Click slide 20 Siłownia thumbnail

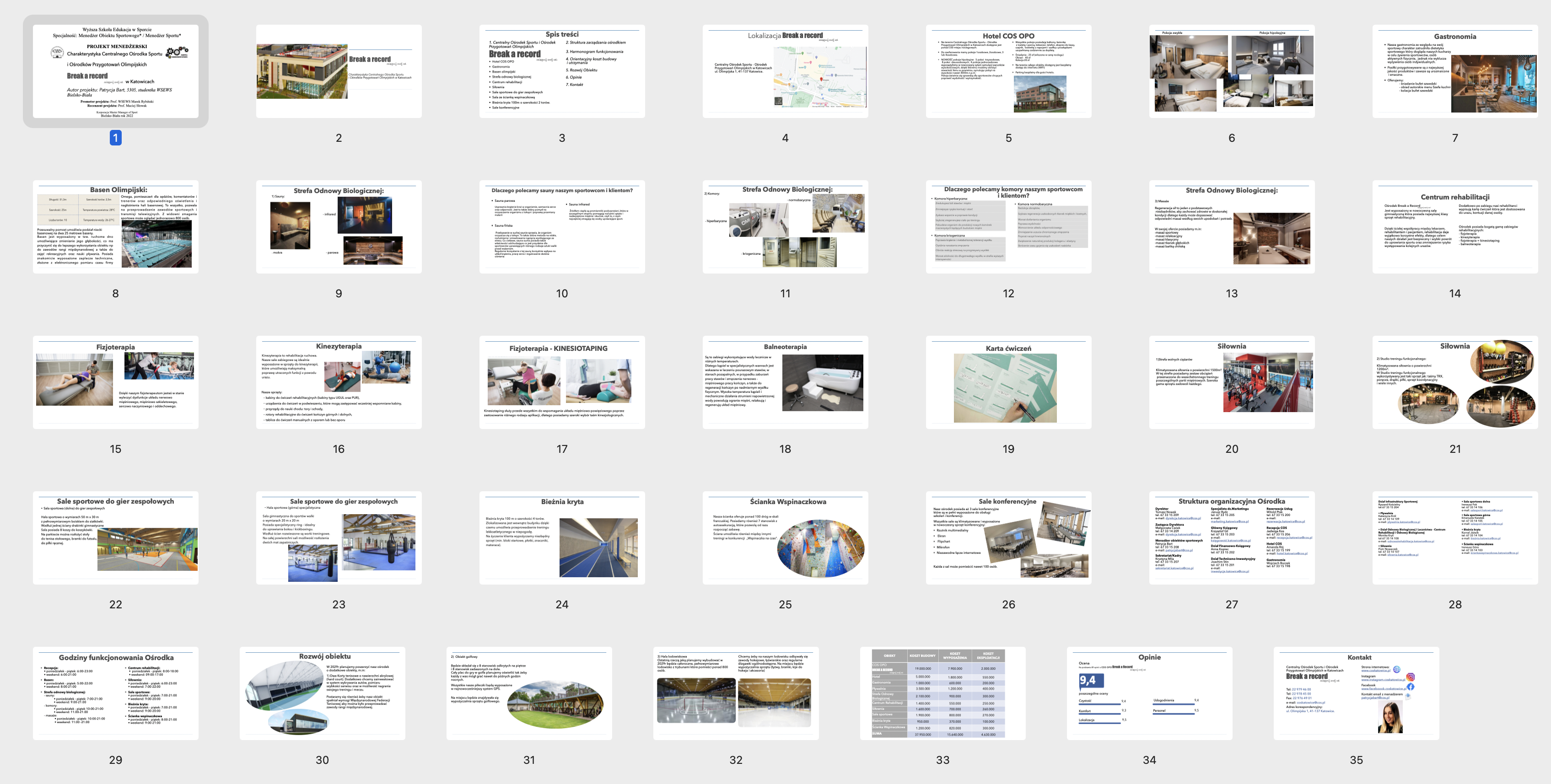pyautogui.click(x=1231, y=382)
